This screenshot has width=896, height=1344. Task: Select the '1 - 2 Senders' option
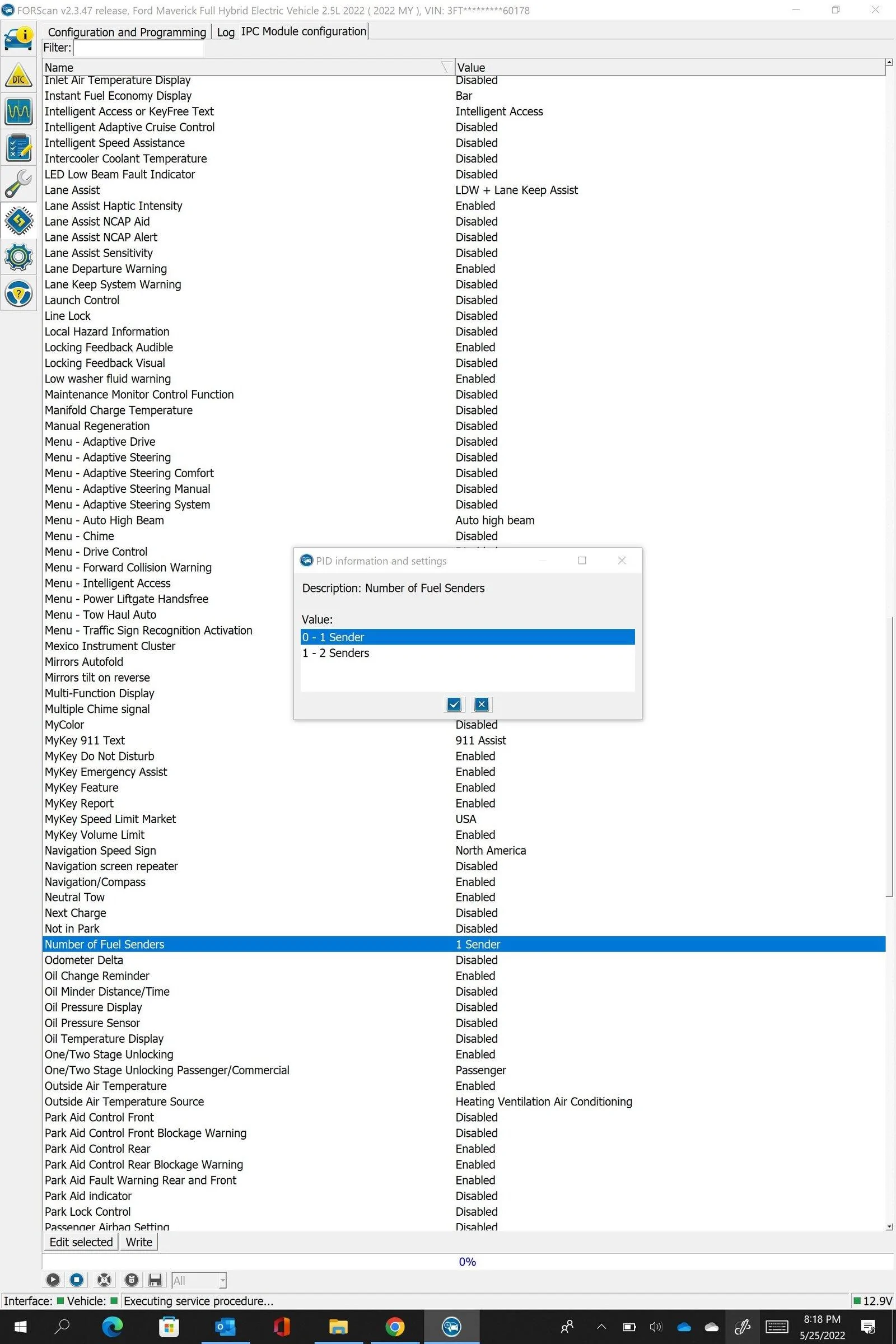pos(468,653)
